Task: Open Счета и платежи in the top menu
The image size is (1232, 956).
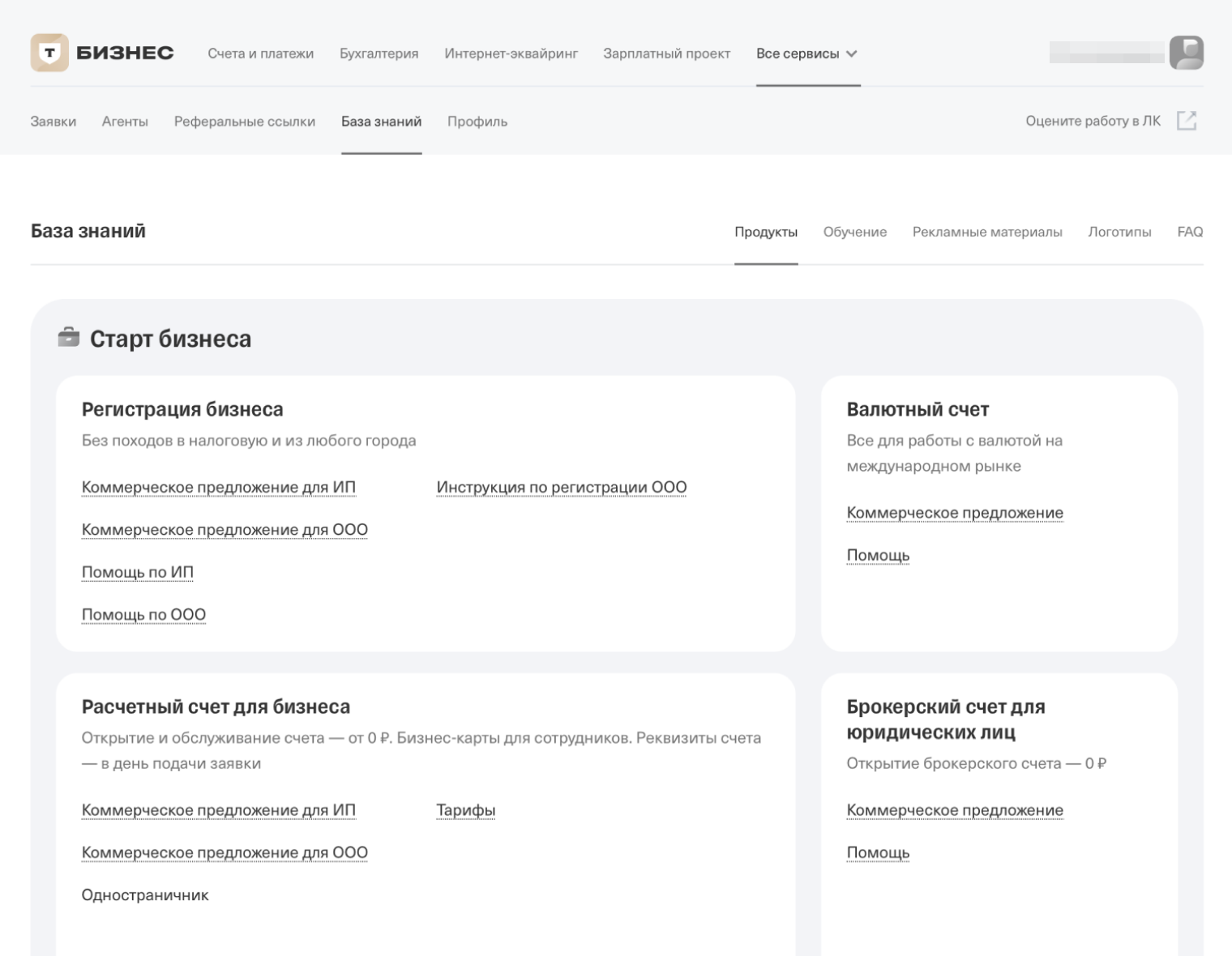Action: pyautogui.click(x=260, y=53)
